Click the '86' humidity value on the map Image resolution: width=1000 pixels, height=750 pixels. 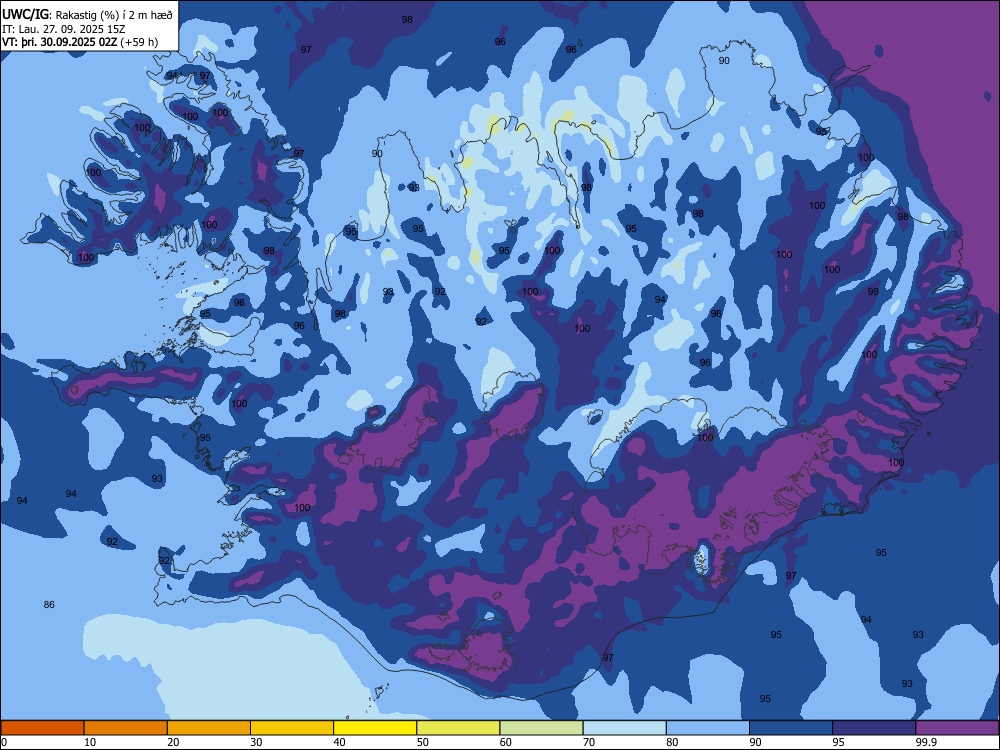click(49, 605)
